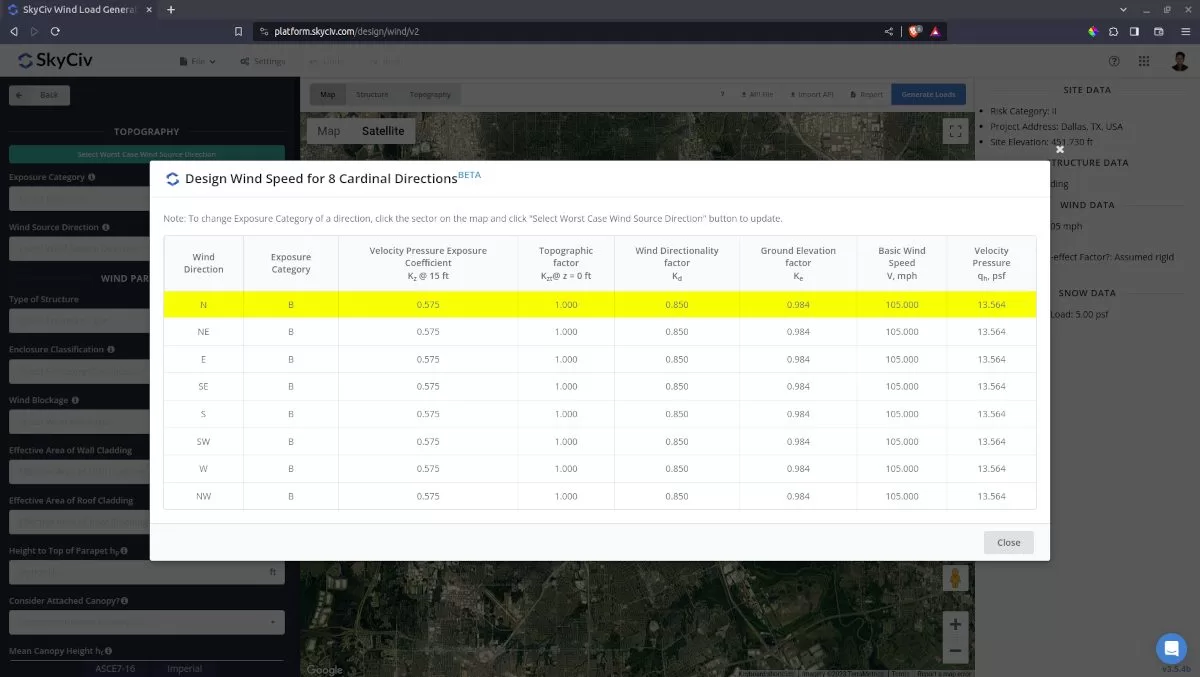1200x677 pixels.
Task: Zoom in on the map with plus
Action: pos(955,624)
